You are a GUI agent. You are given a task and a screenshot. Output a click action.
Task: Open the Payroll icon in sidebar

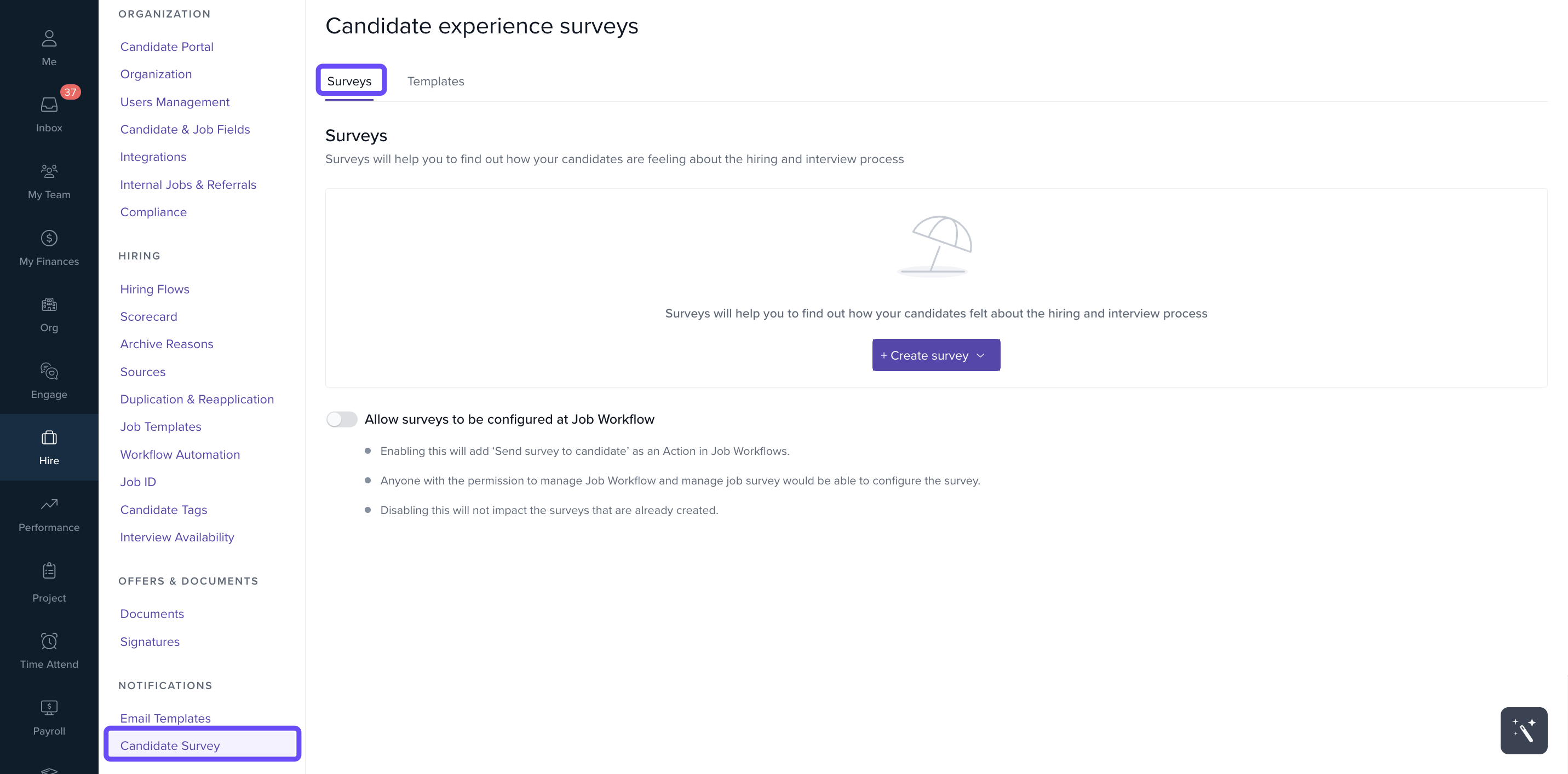coord(49,708)
